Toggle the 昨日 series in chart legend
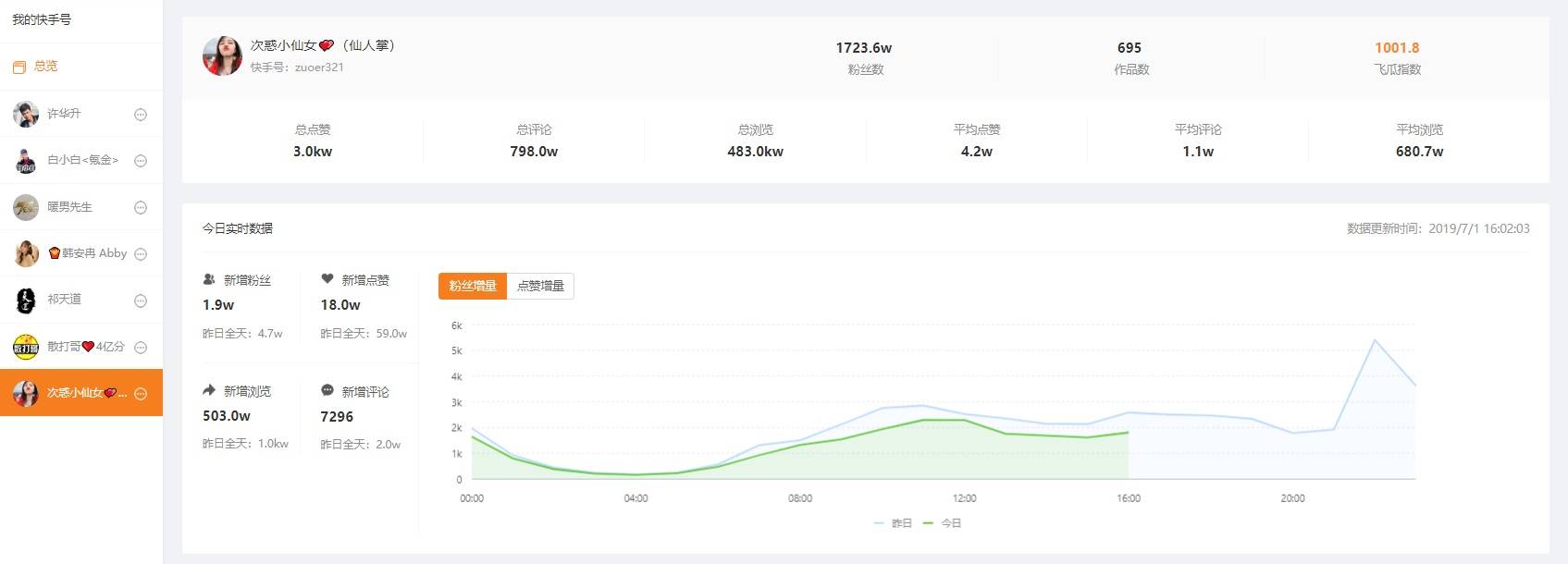Screen dimensions: 1568x564 click(893, 523)
